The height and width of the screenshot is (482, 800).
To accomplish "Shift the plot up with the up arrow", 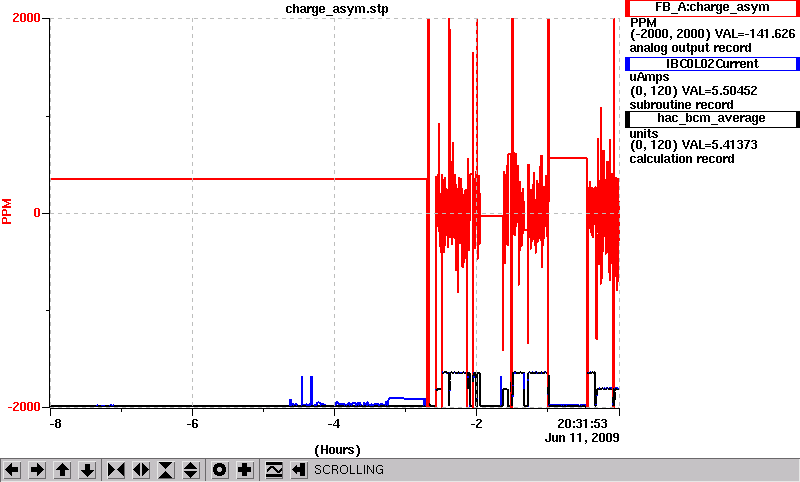I will 62,470.
